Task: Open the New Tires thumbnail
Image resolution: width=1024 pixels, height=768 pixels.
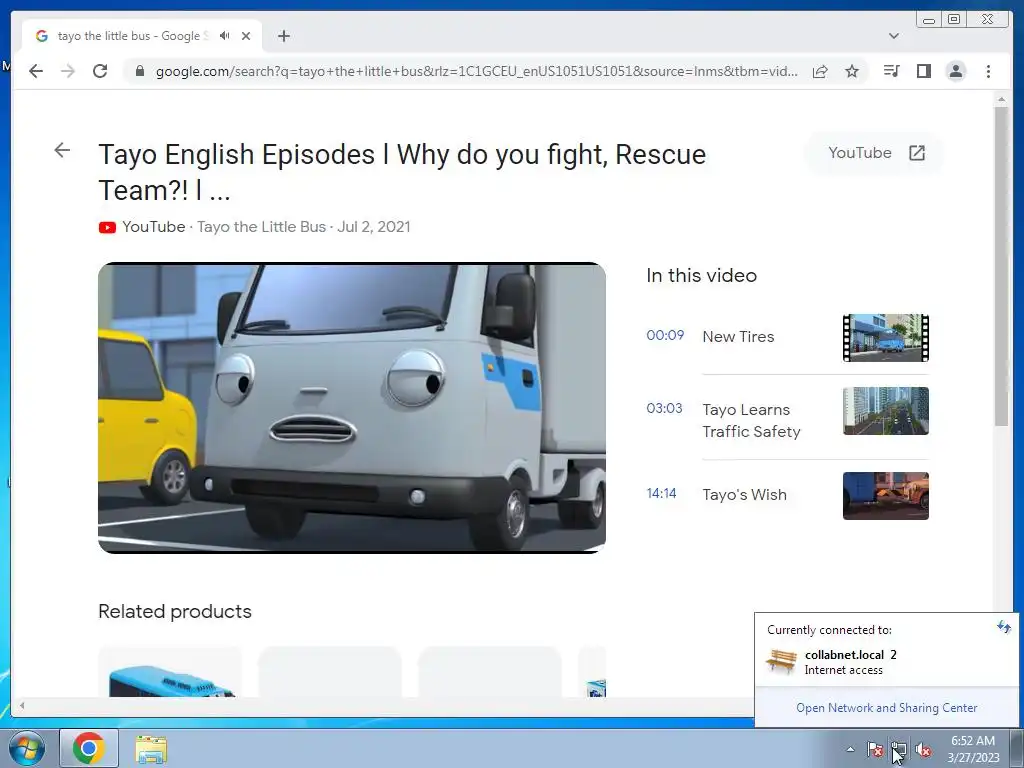Action: click(886, 338)
